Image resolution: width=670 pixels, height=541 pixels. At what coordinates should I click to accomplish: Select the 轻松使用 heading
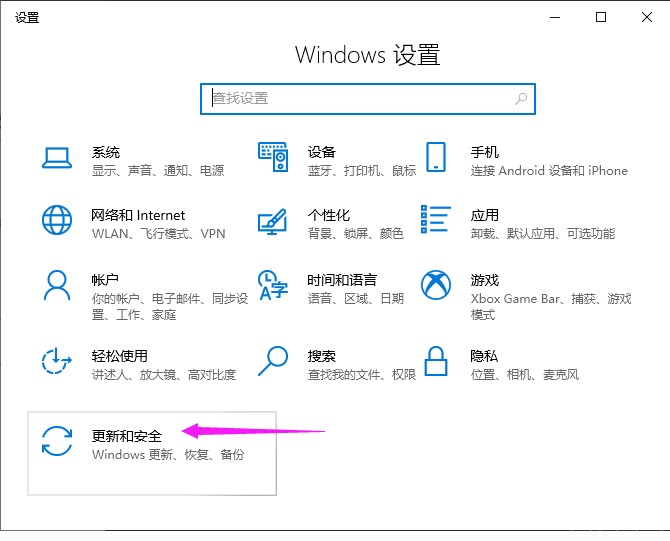tap(120, 356)
